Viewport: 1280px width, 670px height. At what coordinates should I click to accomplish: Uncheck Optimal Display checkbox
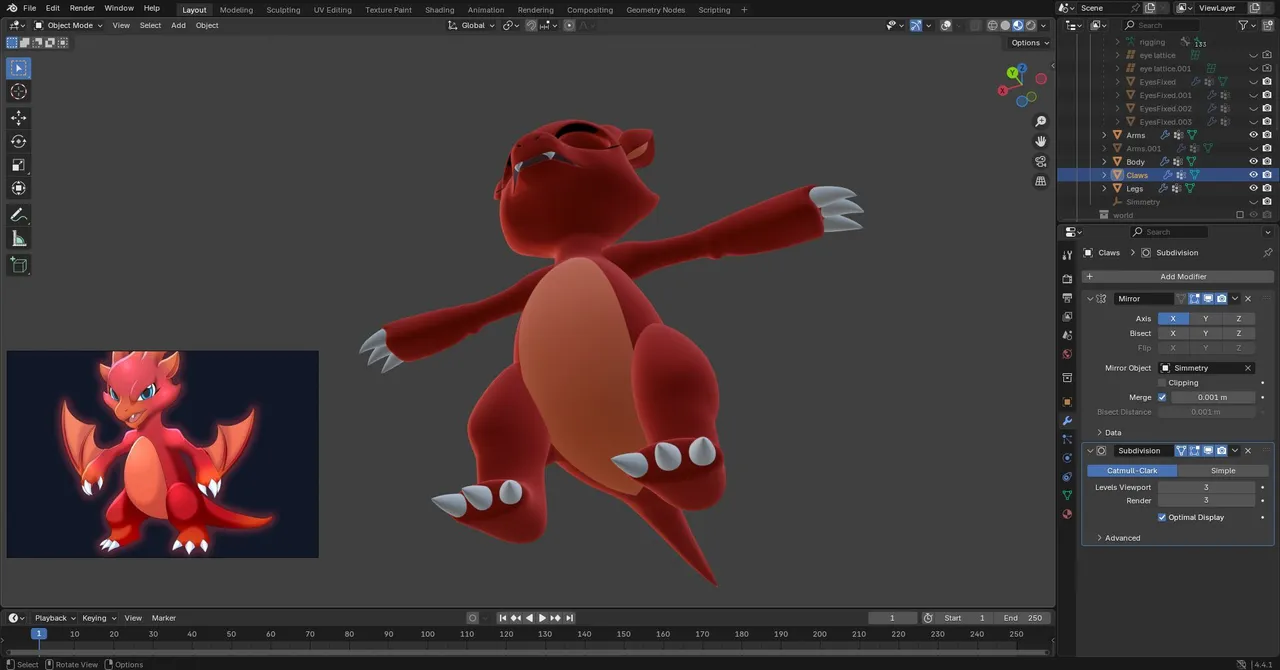[x=1162, y=517]
